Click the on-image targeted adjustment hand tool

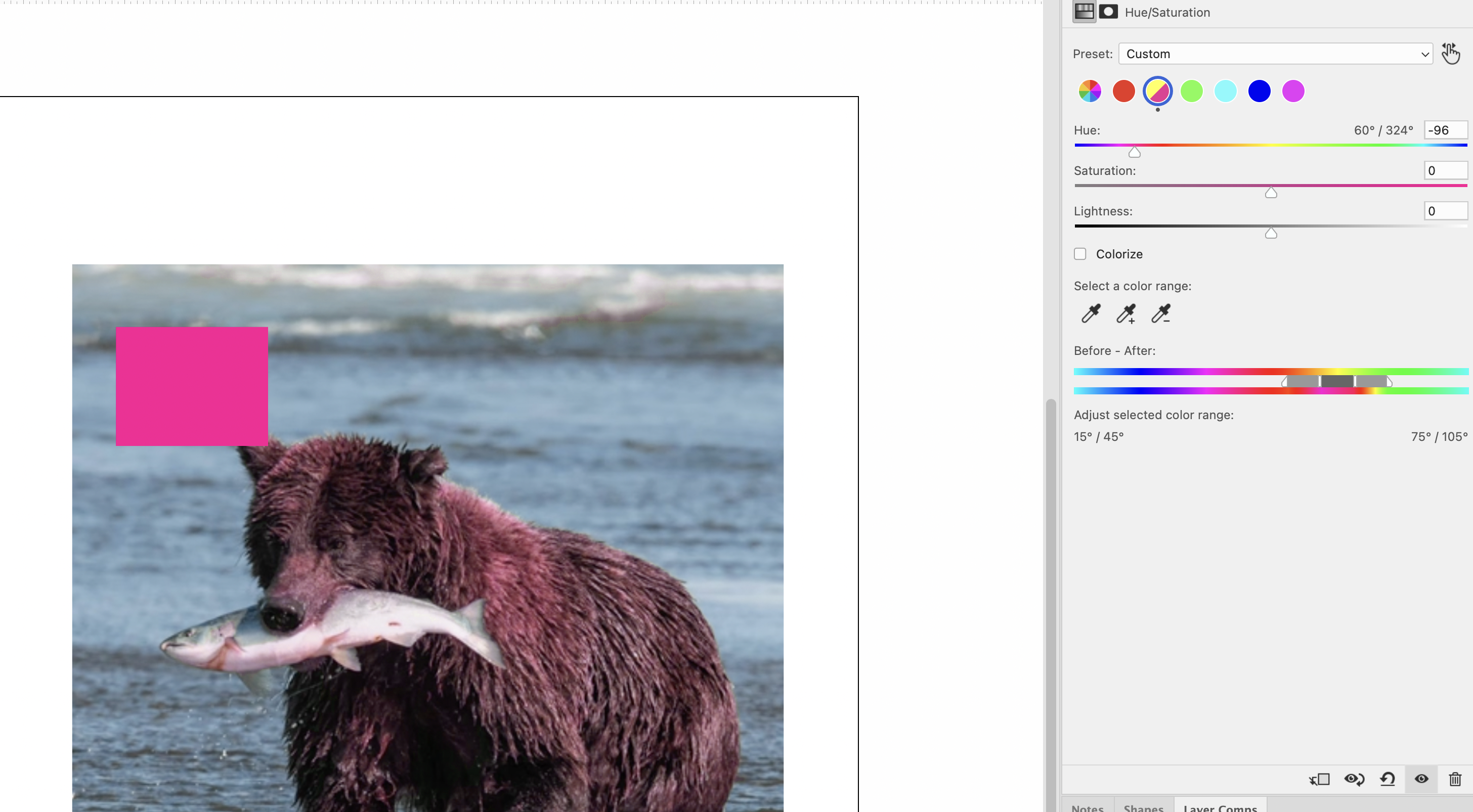tap(1450, 54)
